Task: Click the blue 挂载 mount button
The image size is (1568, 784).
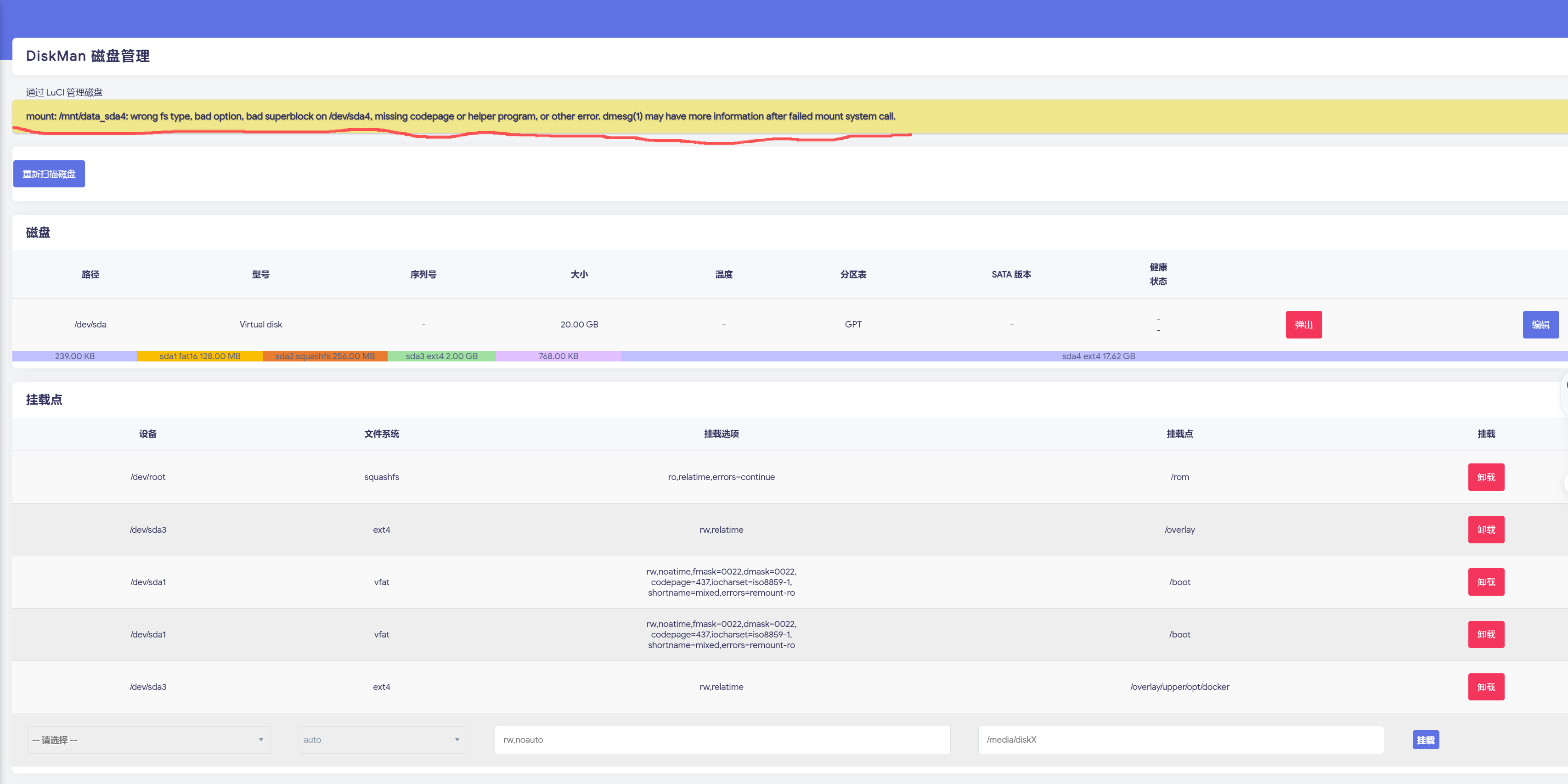Action: pyautogui.click(x=1425, y=739)
